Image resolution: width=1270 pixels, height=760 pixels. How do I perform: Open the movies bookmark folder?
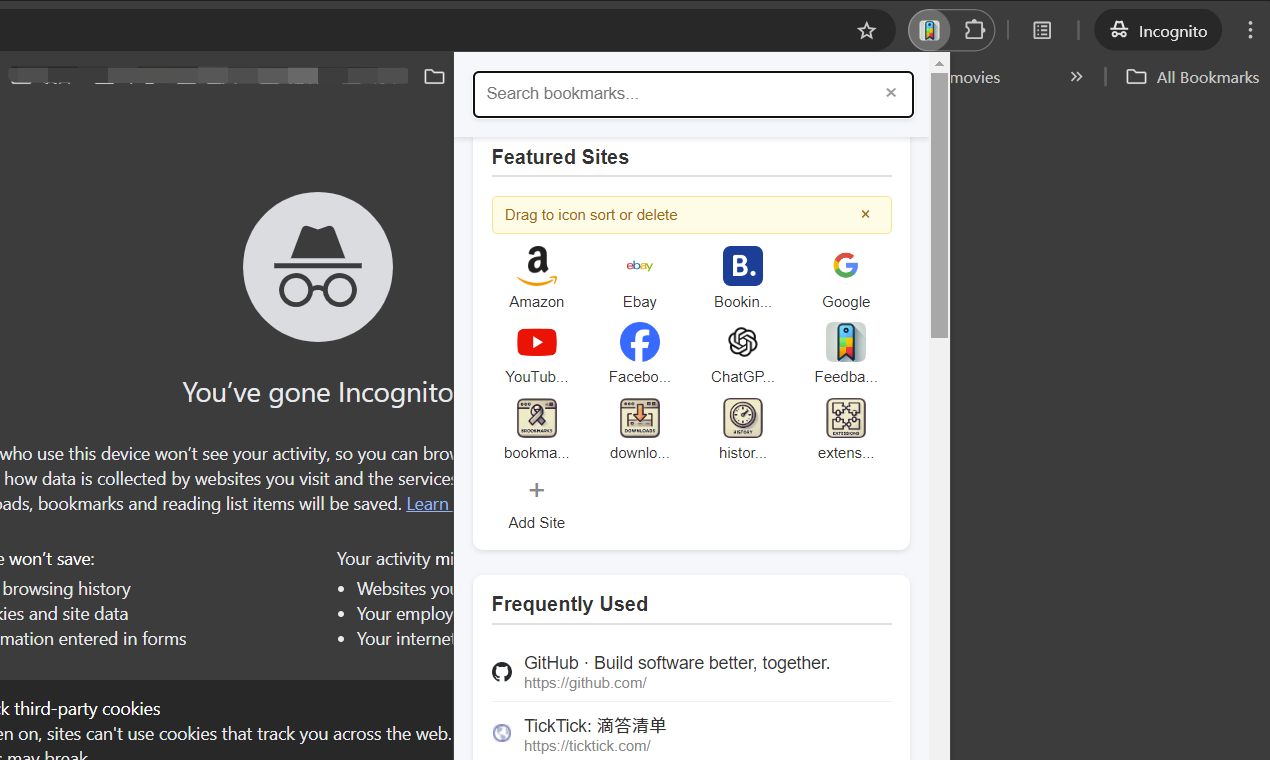tap(976, 77)
